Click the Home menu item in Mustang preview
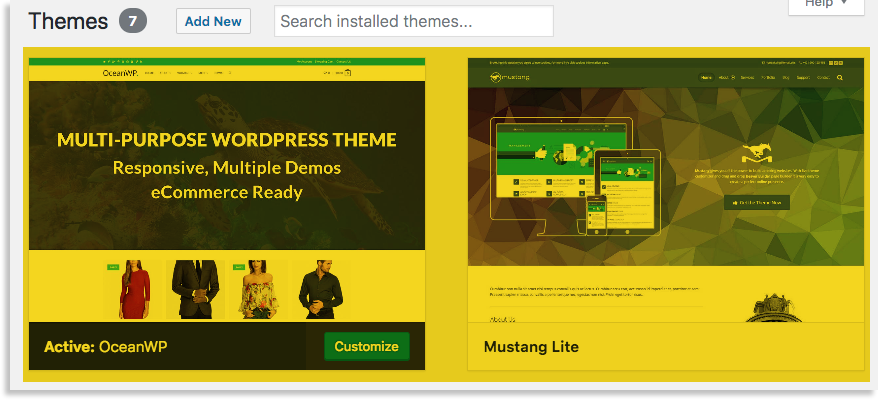Viewport: 878px width, 400px height. coord(707,77)
